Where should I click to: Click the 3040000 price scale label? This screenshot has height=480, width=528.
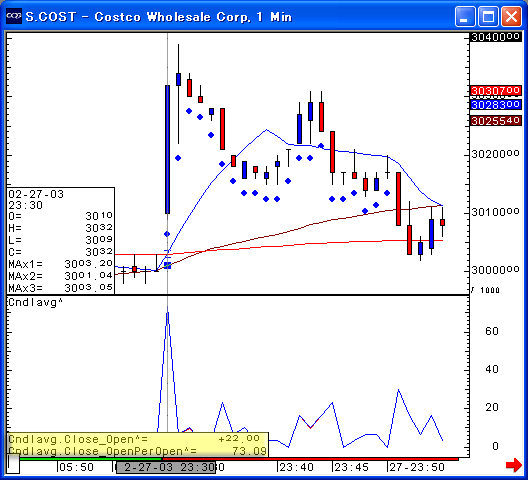click(x=495, y=37)
